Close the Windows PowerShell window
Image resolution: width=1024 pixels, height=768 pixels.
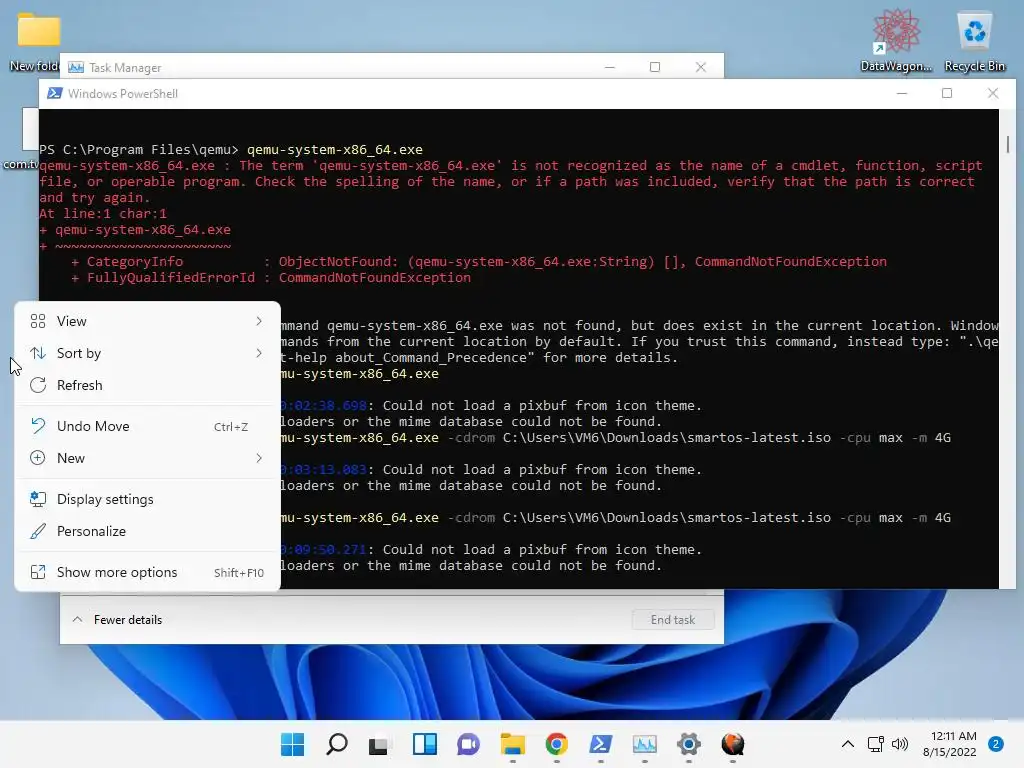[x=993, y=93]
